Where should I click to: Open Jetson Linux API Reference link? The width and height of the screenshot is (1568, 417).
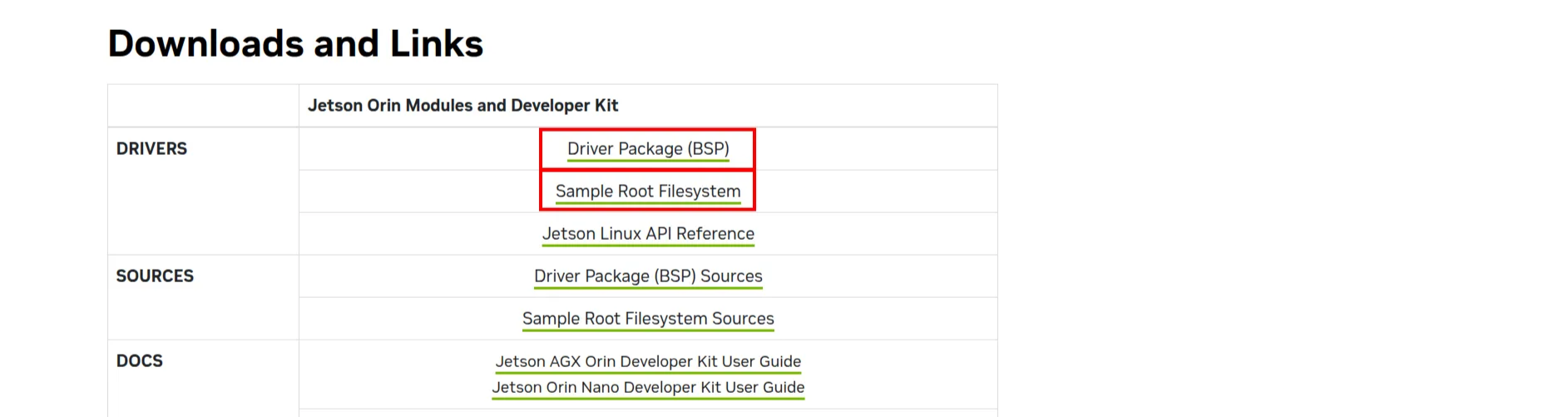pos(648,234)
